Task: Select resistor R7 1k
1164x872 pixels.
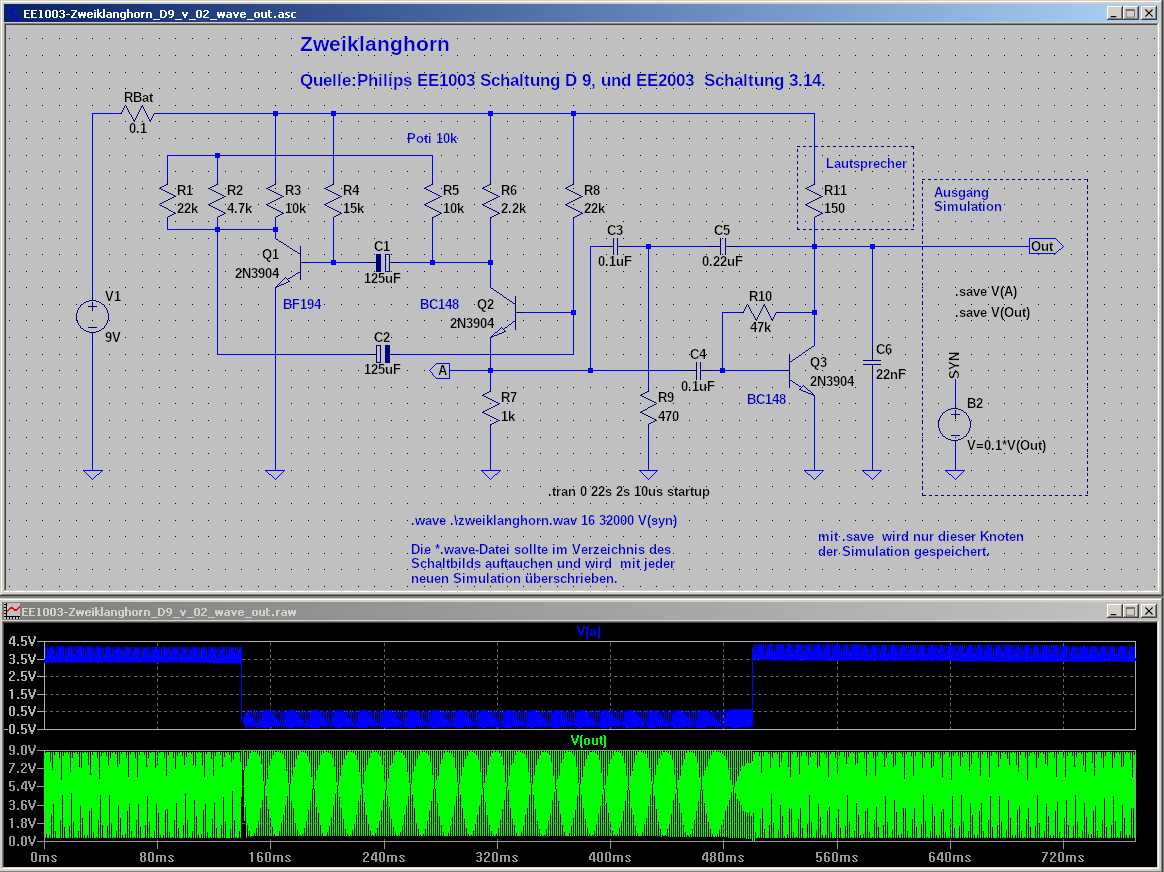Action: click(490, 407)
